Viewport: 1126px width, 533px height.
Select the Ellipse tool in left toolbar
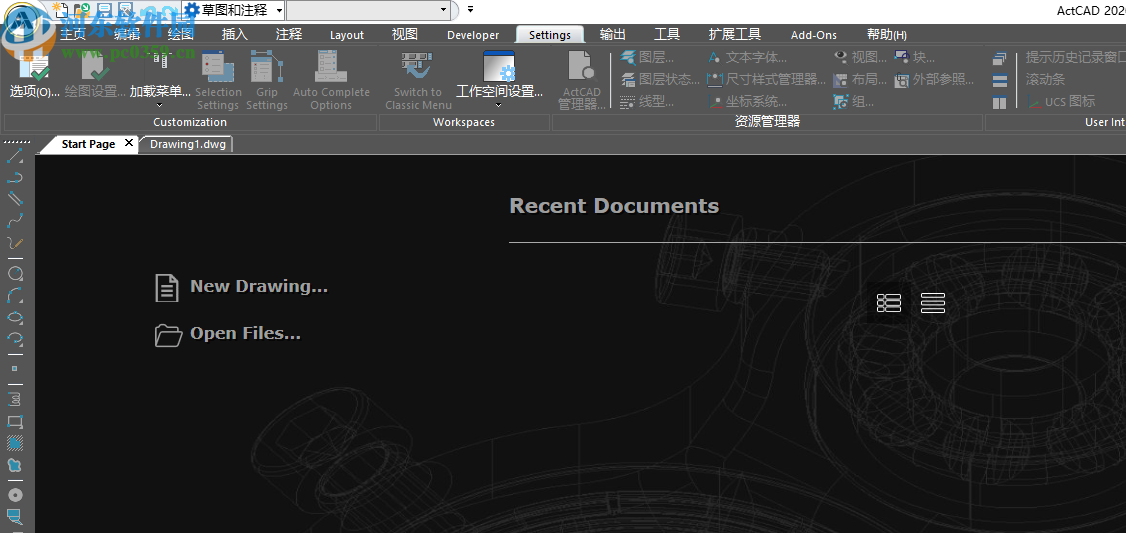click(x=15, y=318)
